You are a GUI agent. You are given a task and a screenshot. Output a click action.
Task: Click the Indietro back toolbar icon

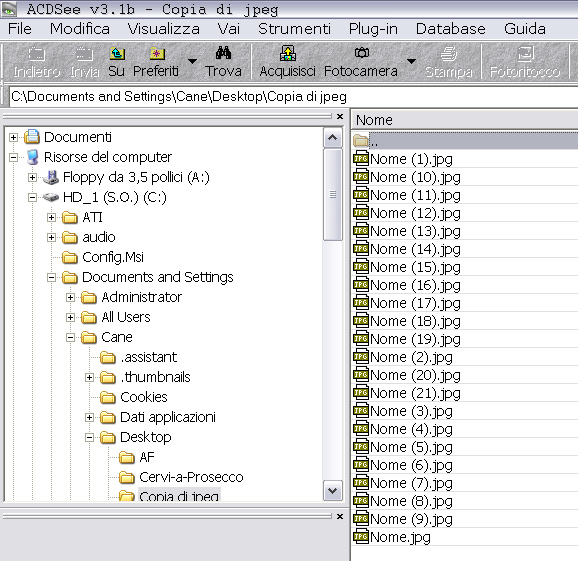pyautogui.click(x=36, y=54)
